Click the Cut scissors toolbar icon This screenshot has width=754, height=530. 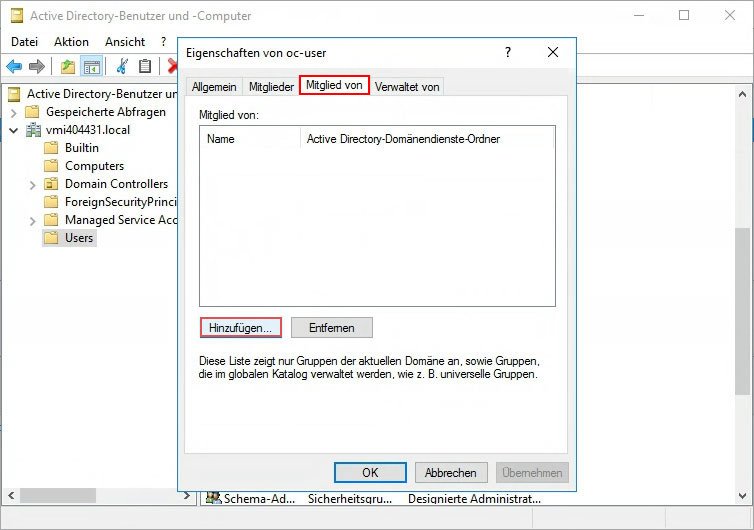[x=122, y=66]
